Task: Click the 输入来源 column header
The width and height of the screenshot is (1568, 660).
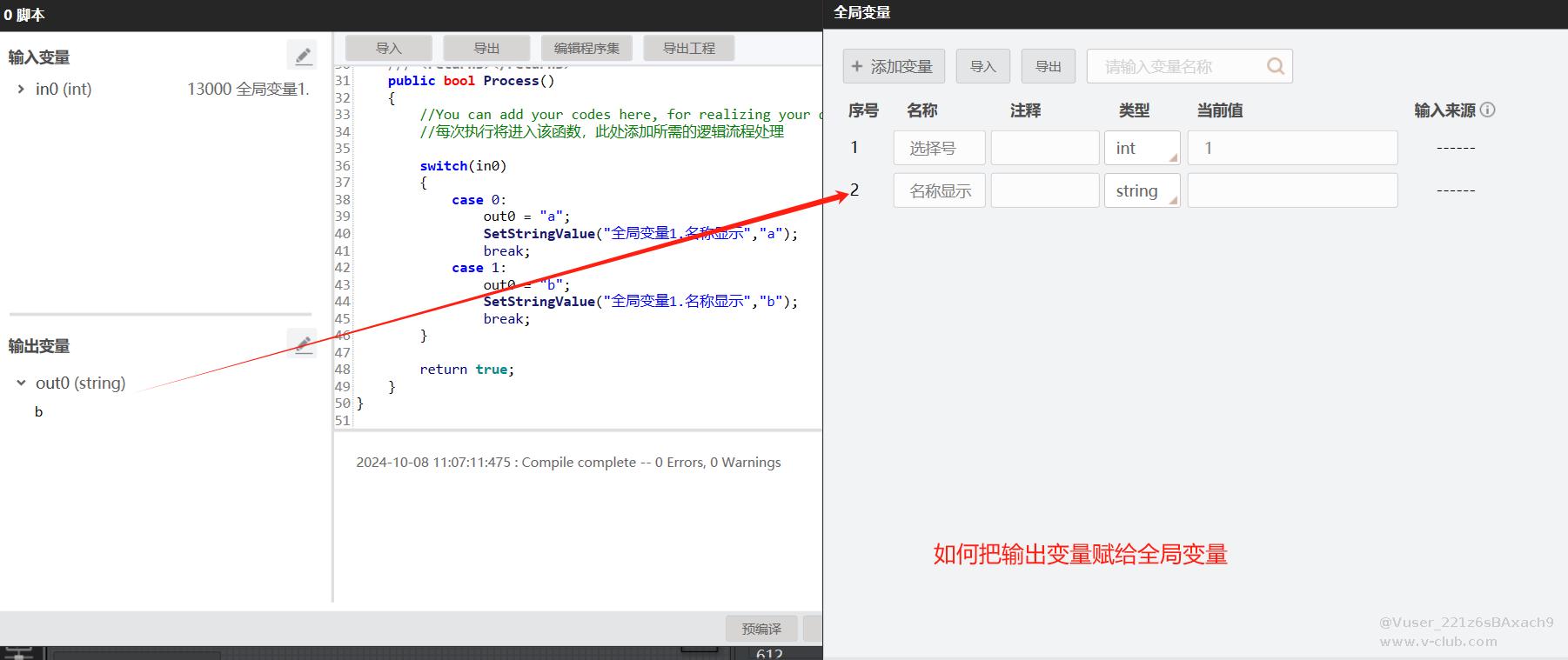Action: 1444,110
